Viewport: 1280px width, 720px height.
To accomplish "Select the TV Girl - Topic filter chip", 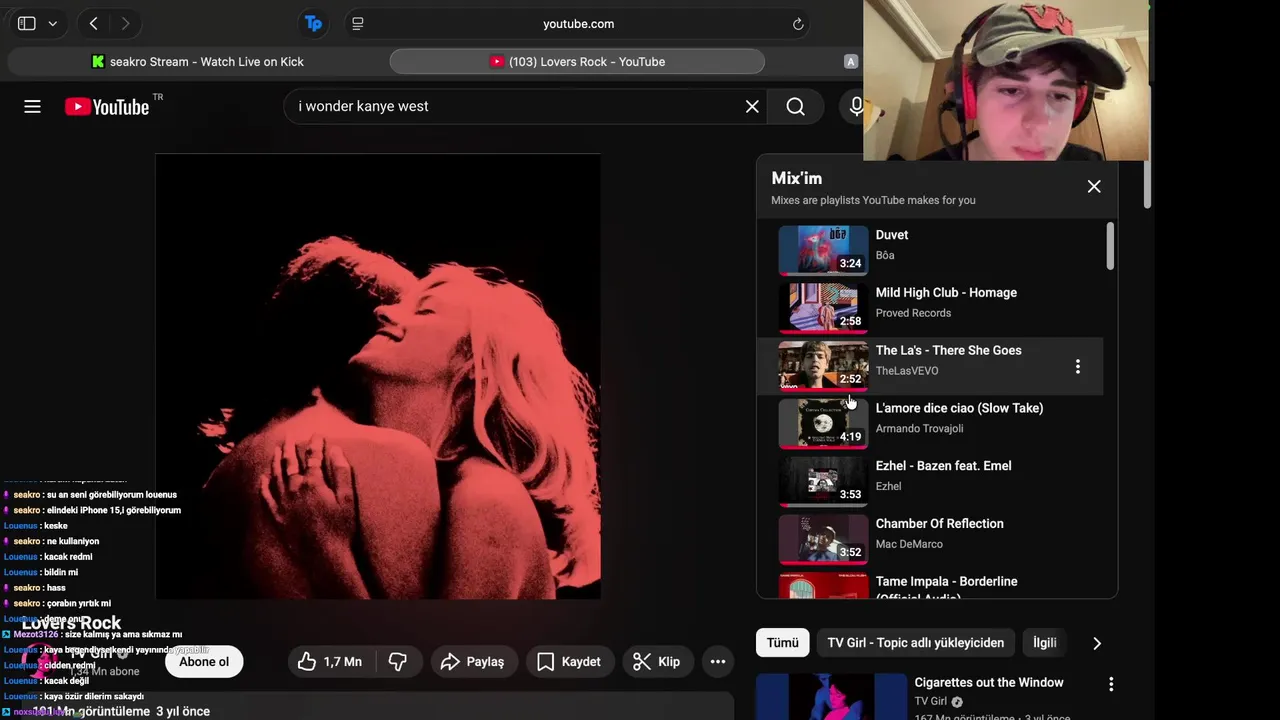I will pyautogui.click(x=916, y=642).
